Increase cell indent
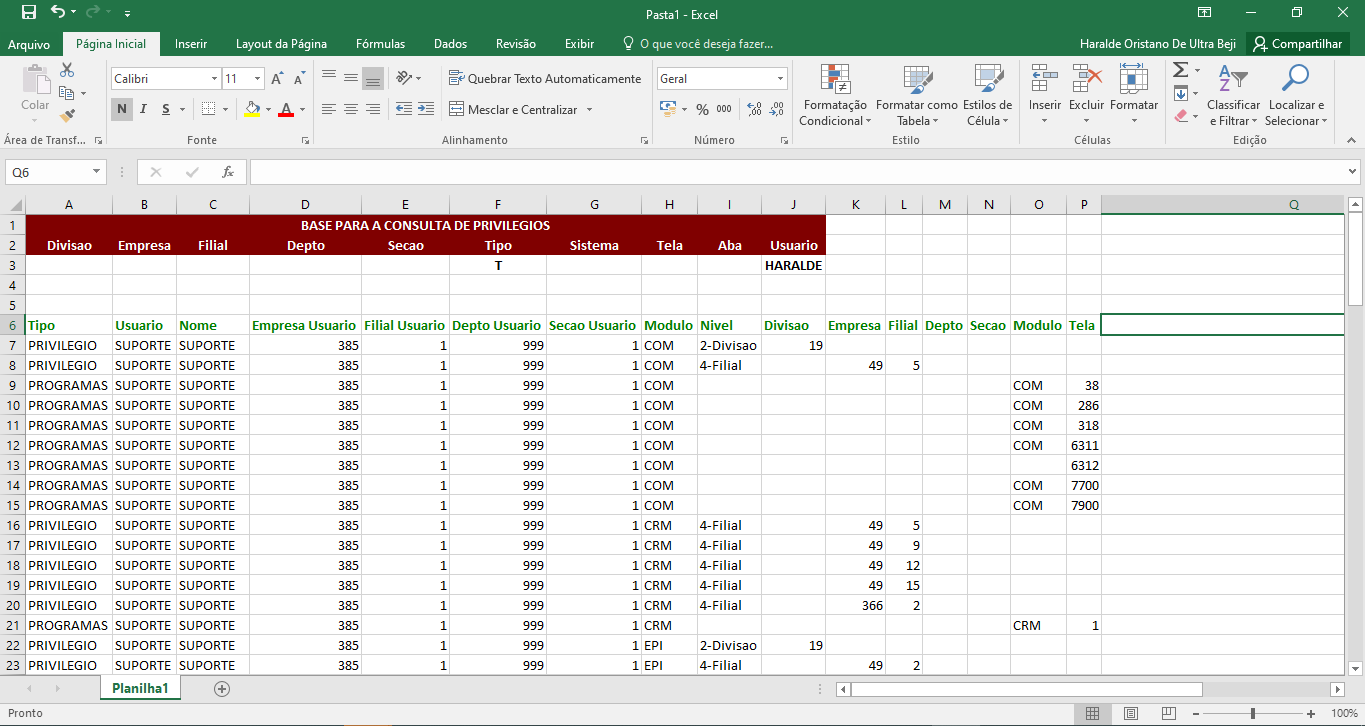The height and width of the screenshot is (726, 1365). point(427,109)
